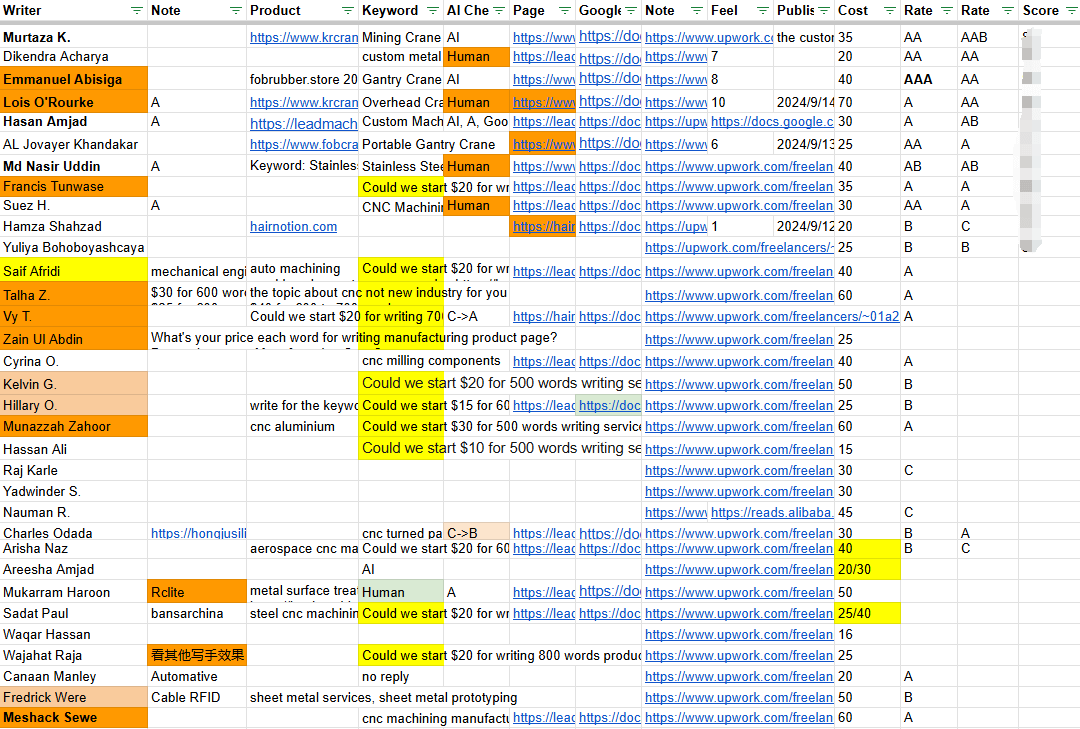The height and width of the screenshot is (729, 1080).
Task: Select the 'cnc aluminium' product cell
Action: [302, 427]
